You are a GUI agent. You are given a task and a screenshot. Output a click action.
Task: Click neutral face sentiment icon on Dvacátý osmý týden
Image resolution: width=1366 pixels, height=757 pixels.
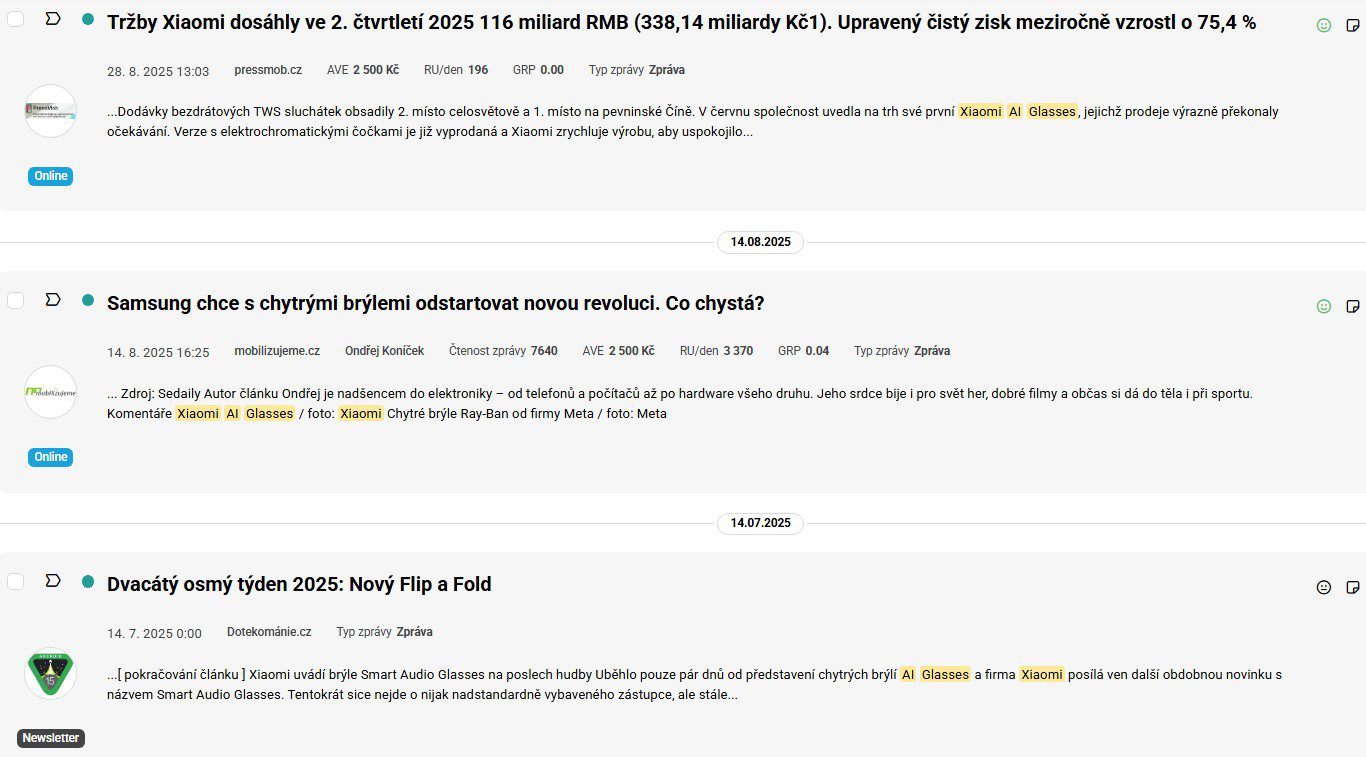click(x=1324, y=588)
